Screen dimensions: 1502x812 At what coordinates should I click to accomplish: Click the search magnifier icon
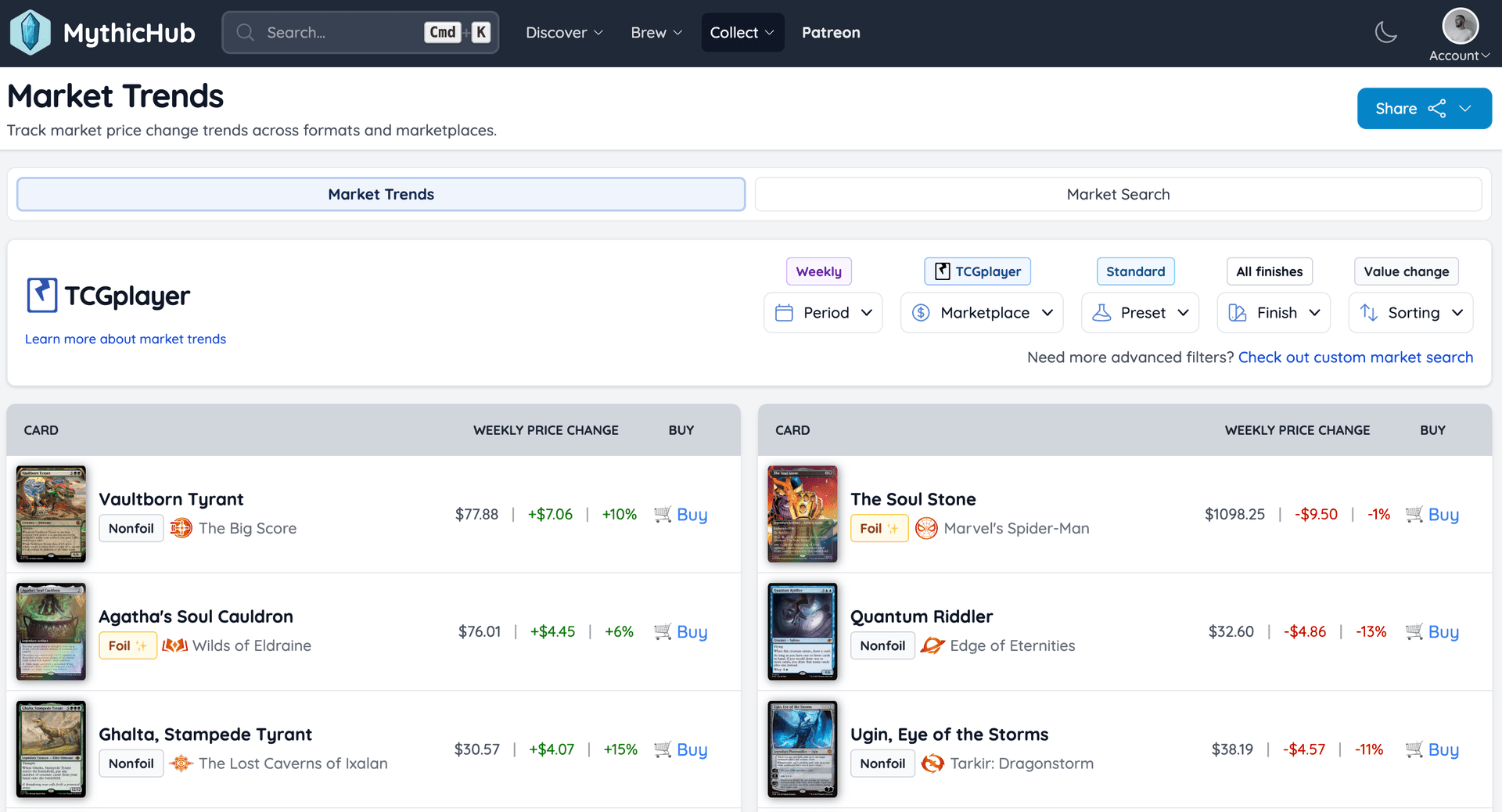tap(245, 32)
